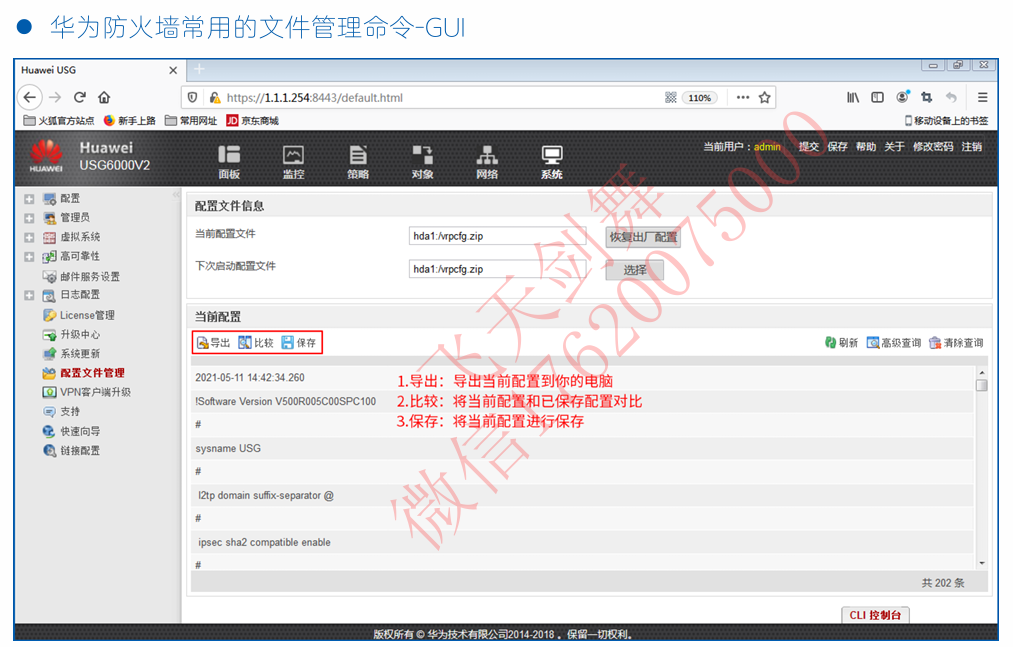Click the lock warning icon in address bar
1013x647 pixels.
click(214, 98)
